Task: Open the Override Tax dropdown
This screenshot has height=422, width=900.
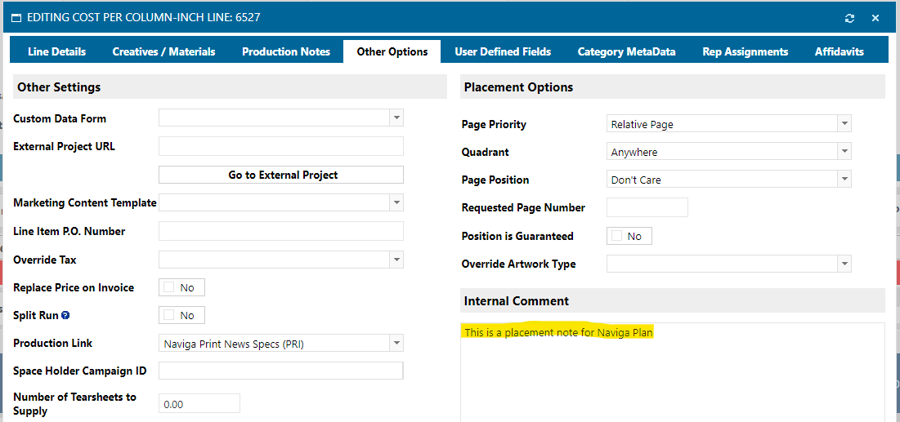Action: (x=396, y=259)
